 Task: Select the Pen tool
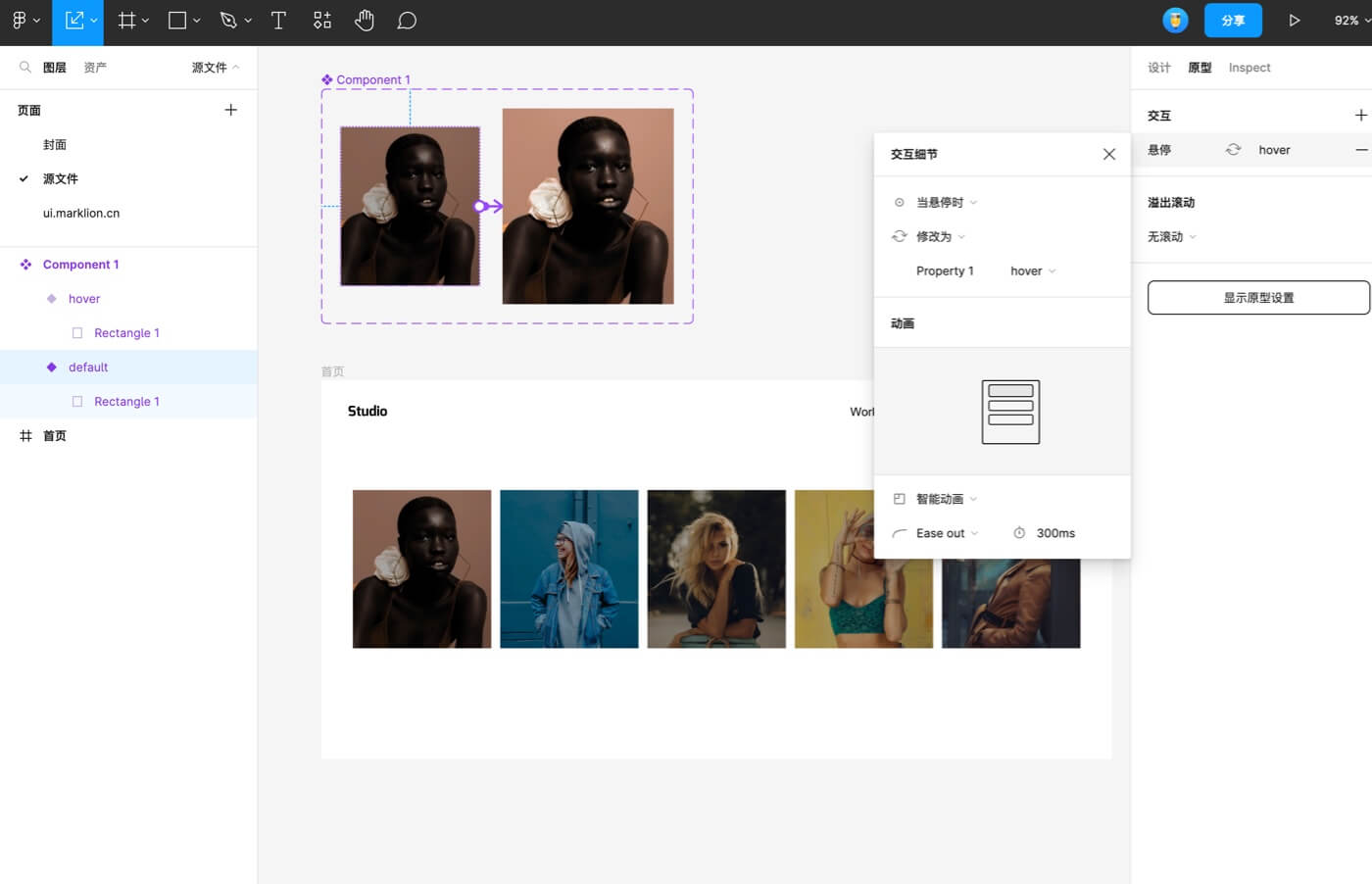[x=228, y=21]
